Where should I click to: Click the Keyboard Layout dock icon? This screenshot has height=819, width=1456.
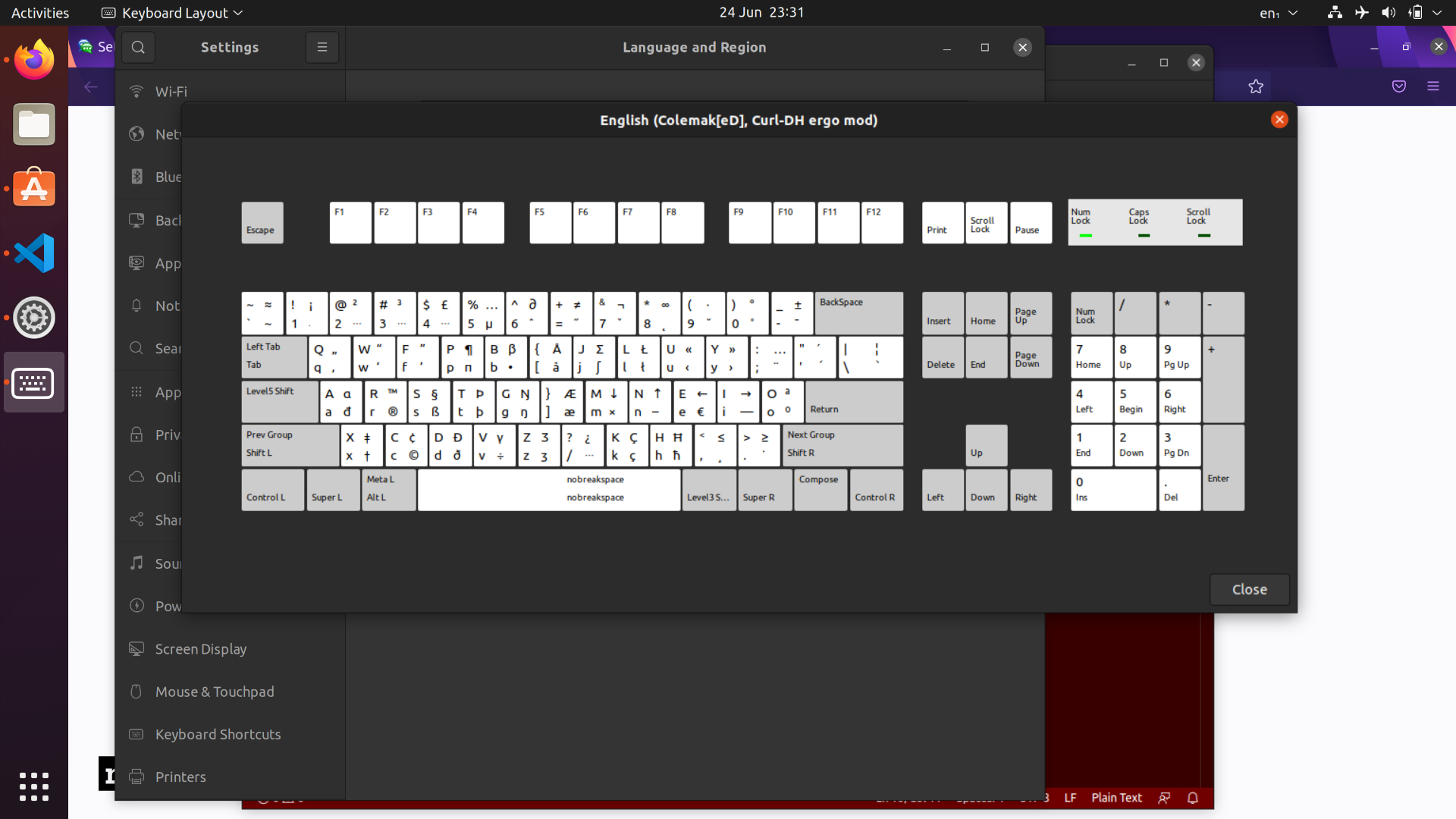coord(34,383)
